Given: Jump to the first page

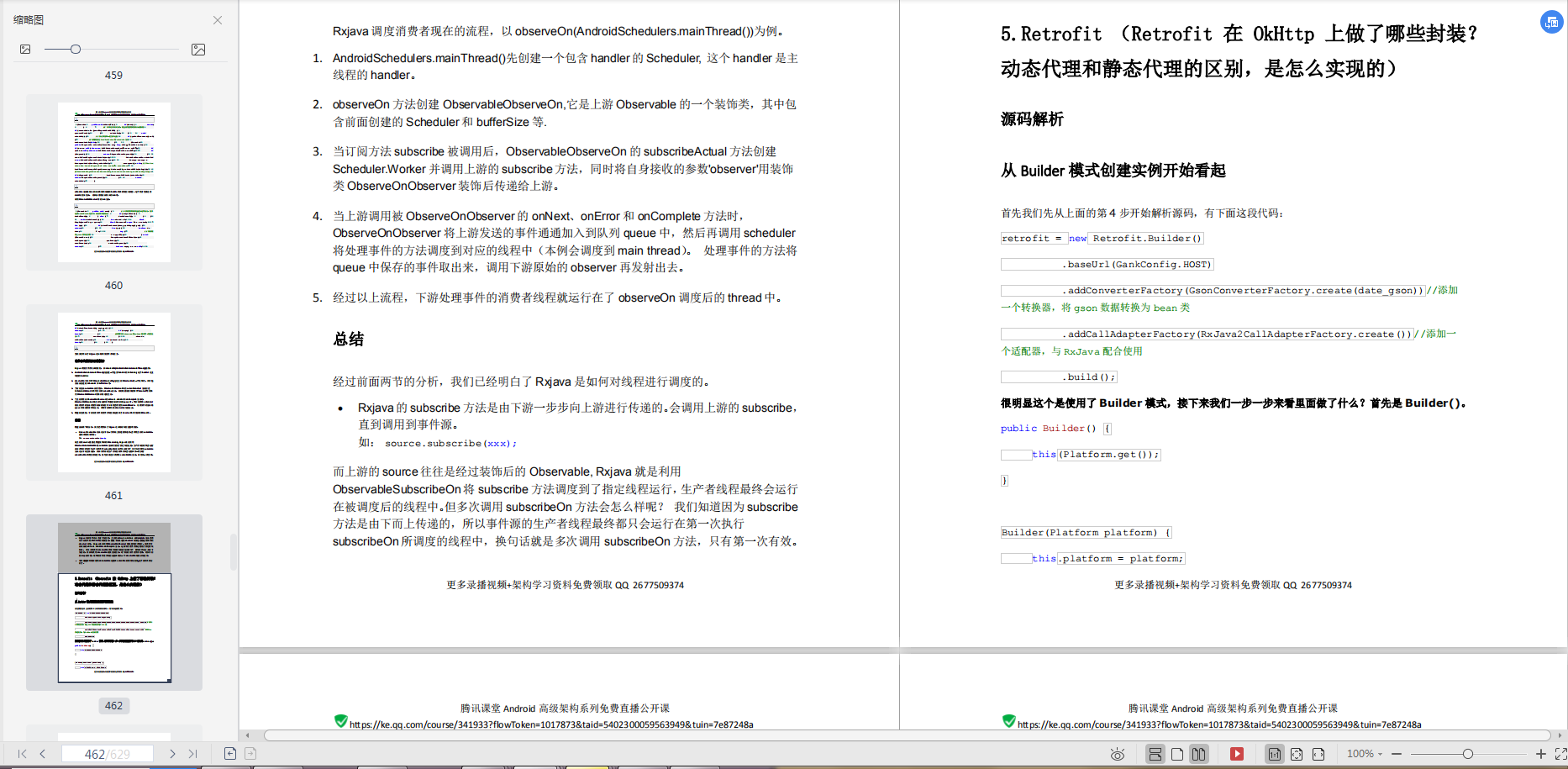Looking at the screenshot, I should pyautogui.click(x=22, y=754).
